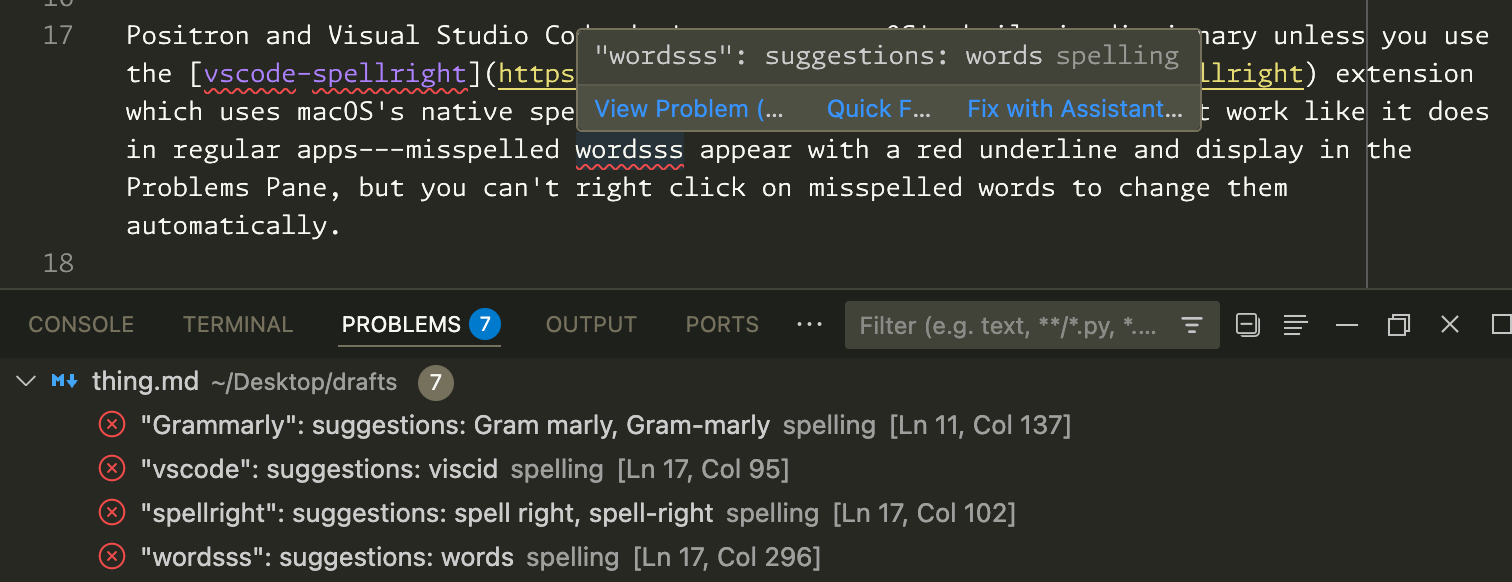Collapse the thing.md problems group

coord(27,382)
